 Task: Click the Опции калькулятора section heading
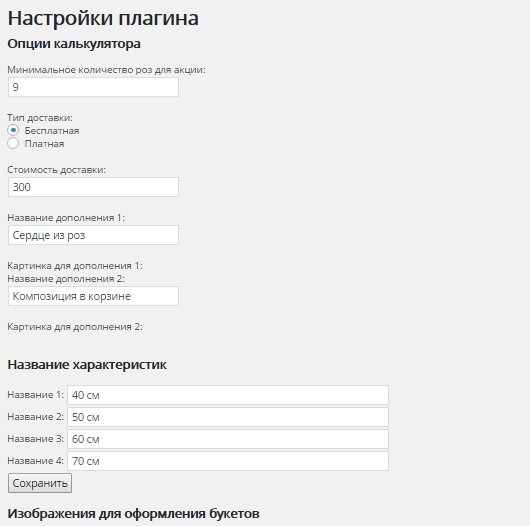point(74,44)
